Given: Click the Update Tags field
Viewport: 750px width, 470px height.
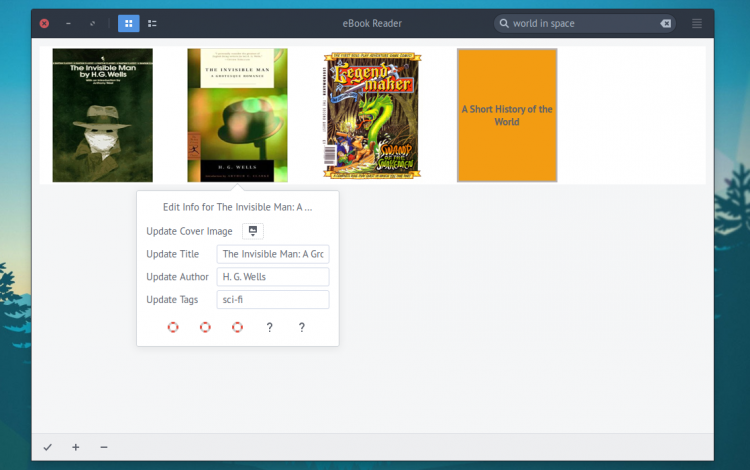Looking at the screenshot, I should [x=272, y=300].
